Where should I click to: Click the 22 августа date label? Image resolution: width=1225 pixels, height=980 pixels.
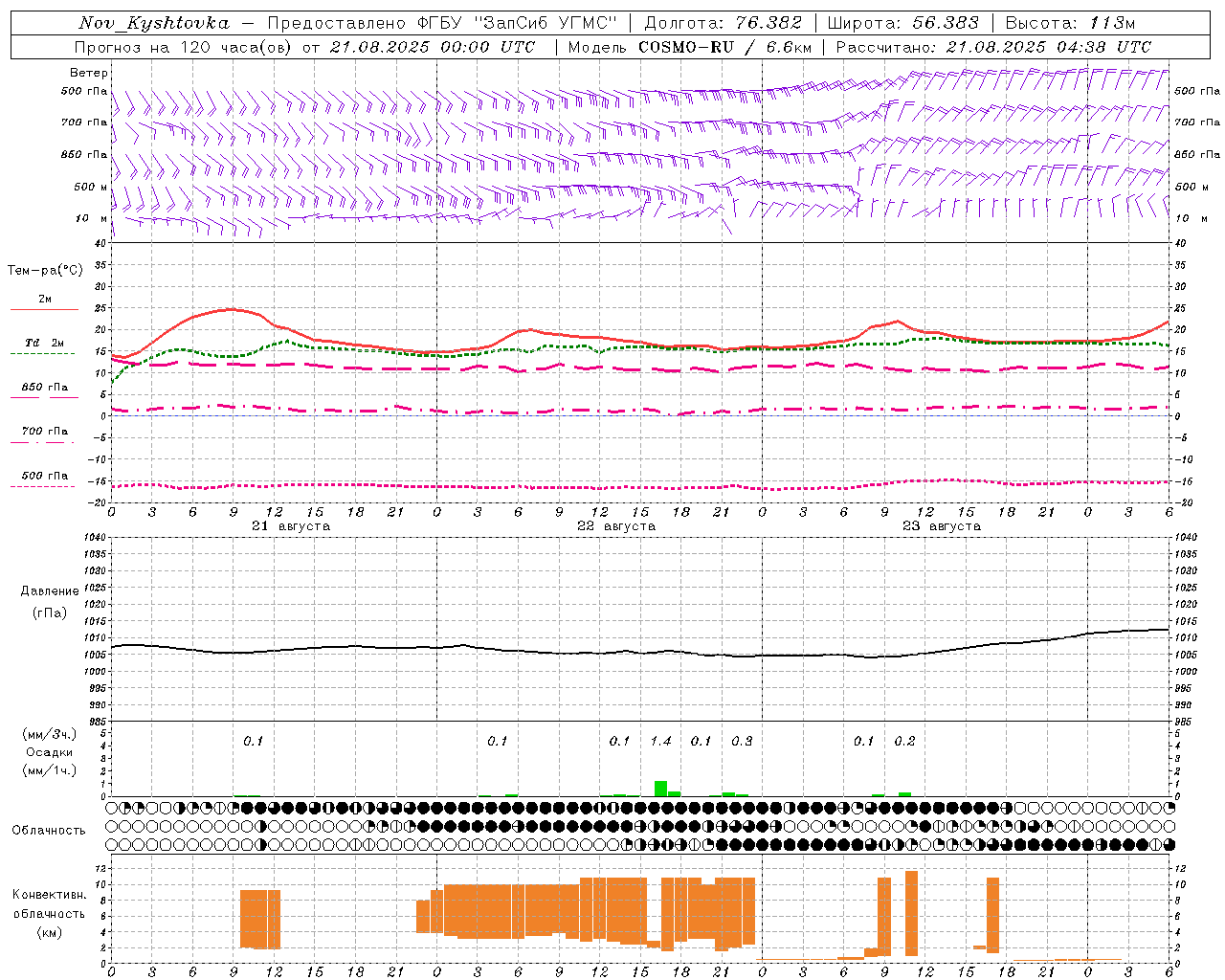[x=616, y=526]
